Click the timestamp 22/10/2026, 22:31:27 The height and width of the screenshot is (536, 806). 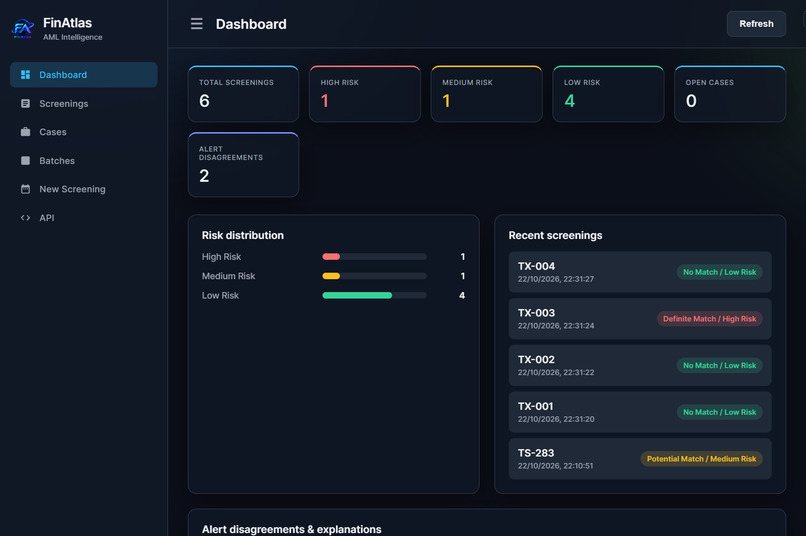pyautogui.click(x=556, y=279)
